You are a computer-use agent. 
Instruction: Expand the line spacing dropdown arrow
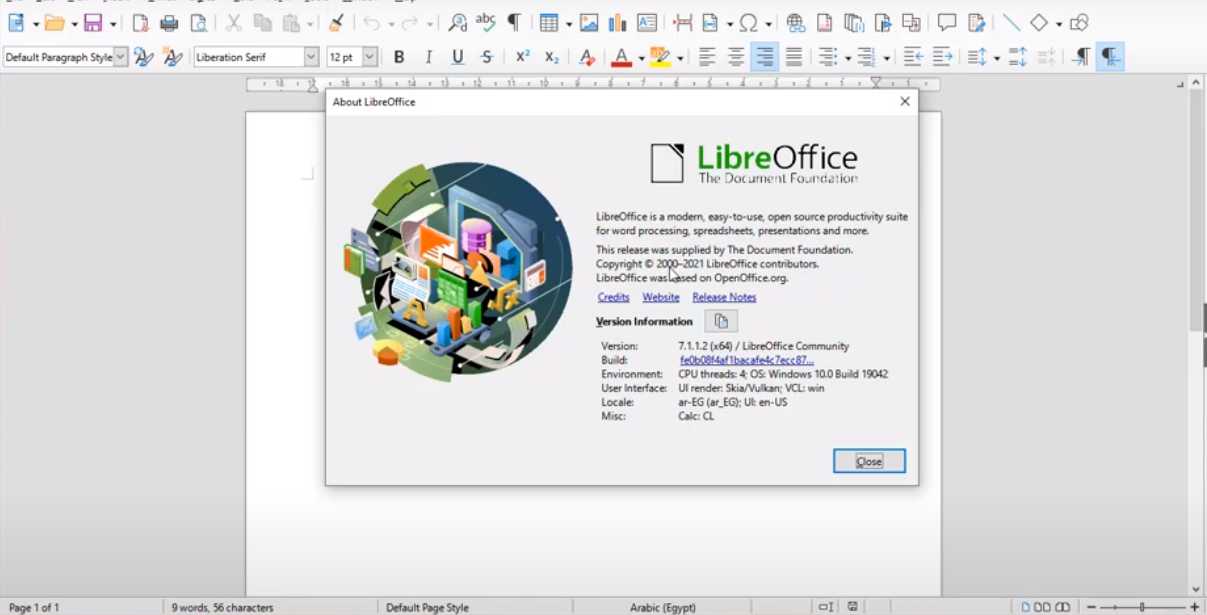click(x=997, y=58)
